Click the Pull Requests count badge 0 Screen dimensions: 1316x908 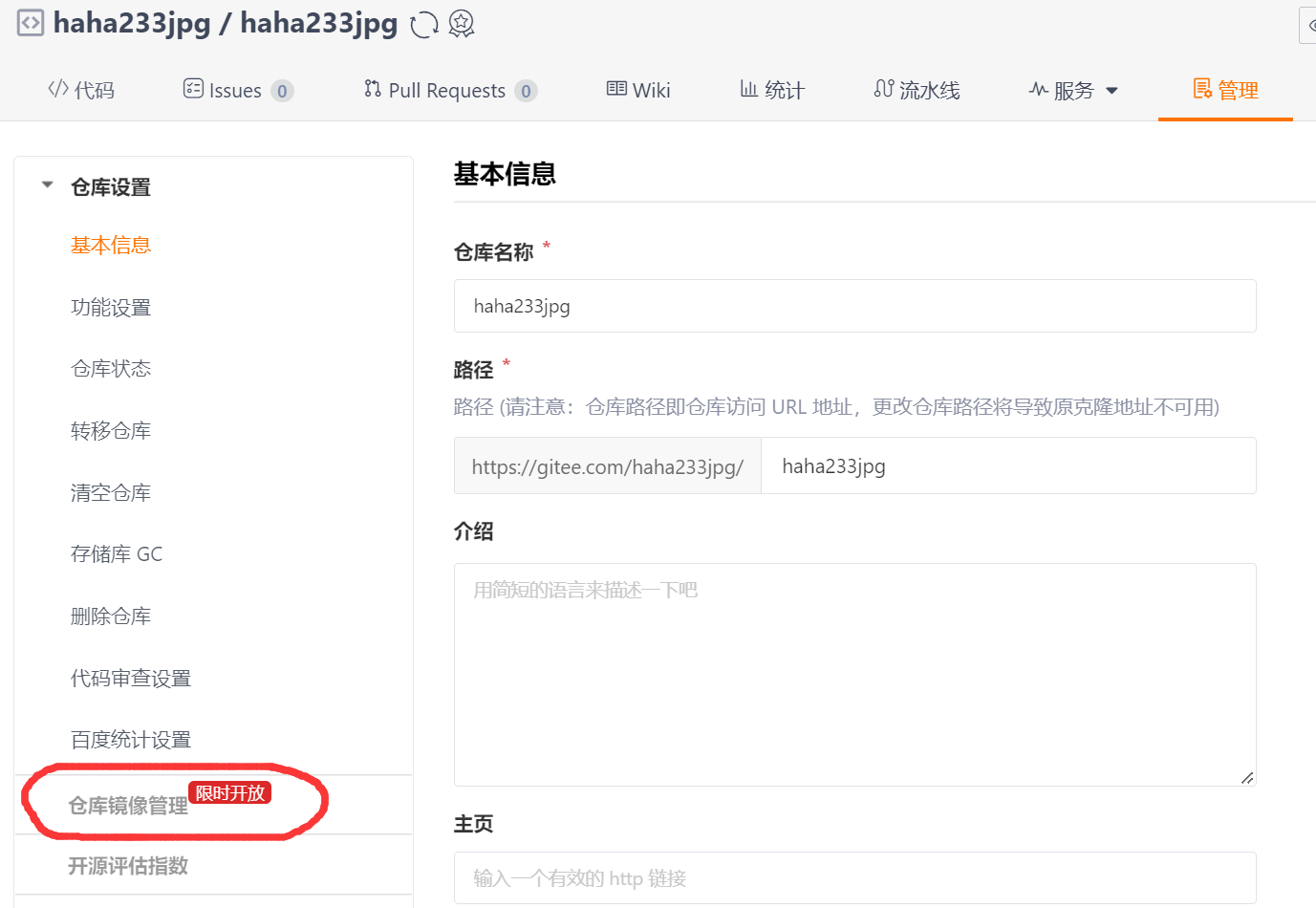tap(526, 91)
